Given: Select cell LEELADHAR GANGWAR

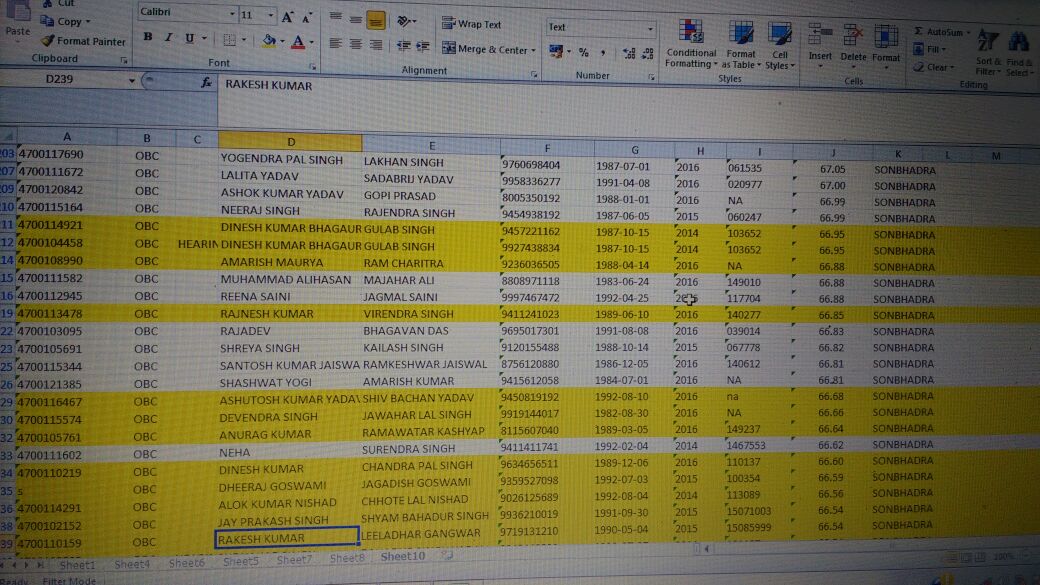Looking at the screenshot, I should pos(429,533).
